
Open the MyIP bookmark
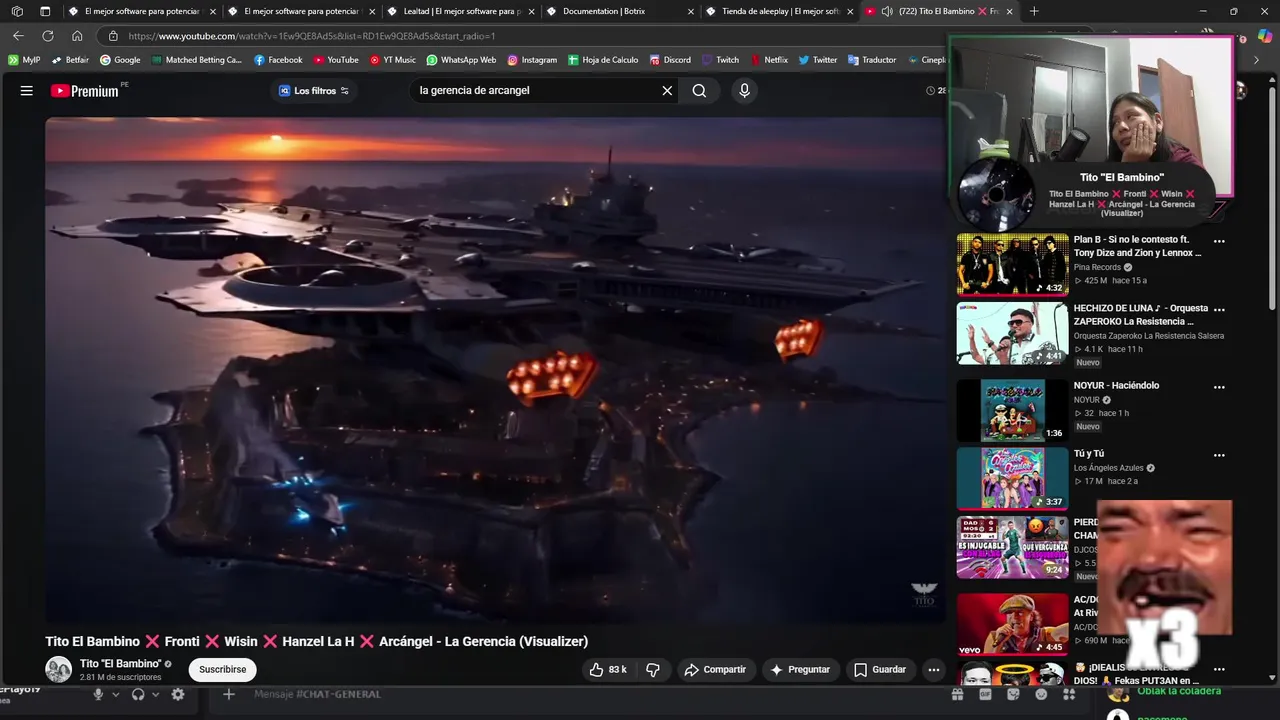coord(24,60)
